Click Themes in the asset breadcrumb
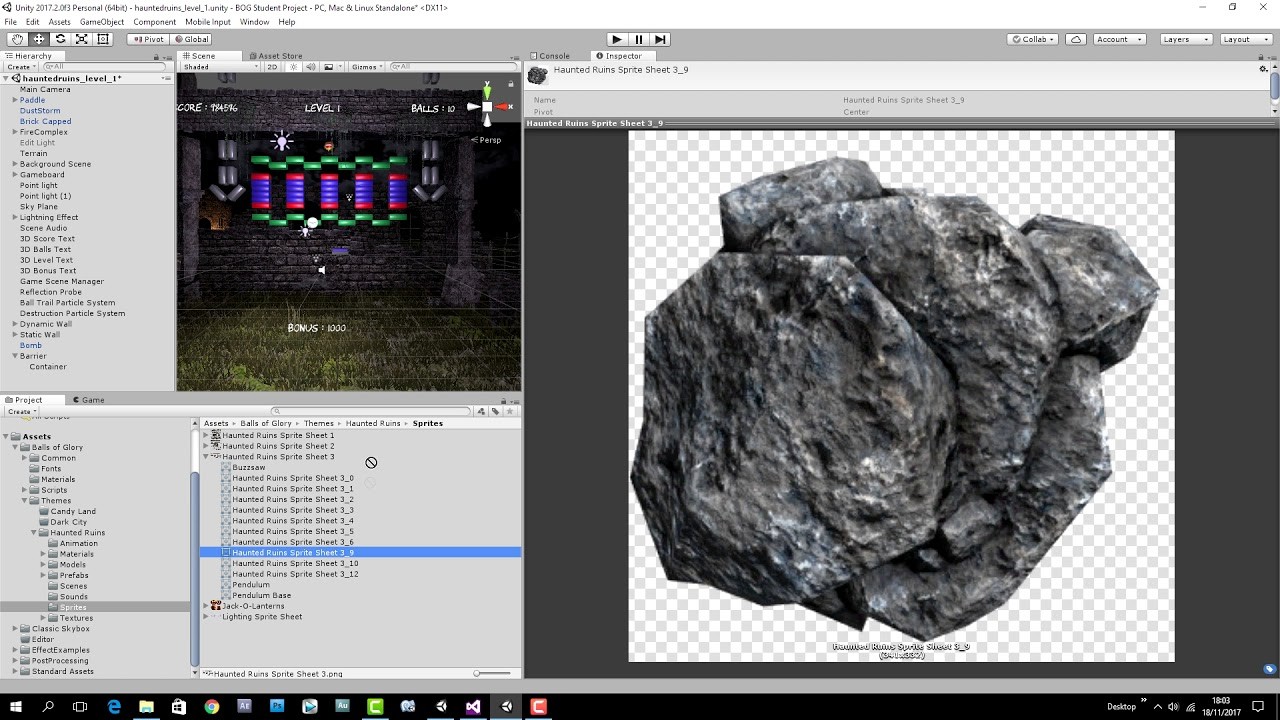This screenshot has width=1280, height=720. click(x=319, y=423)
